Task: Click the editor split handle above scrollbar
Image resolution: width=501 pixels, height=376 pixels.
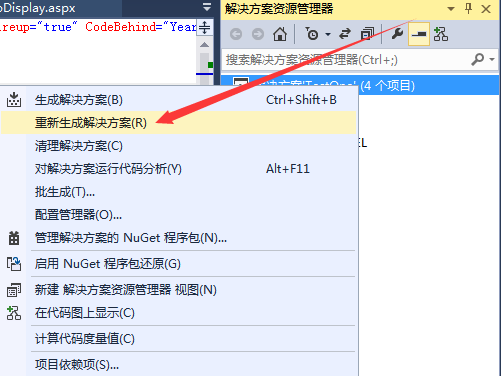Action: pos(204,27)
